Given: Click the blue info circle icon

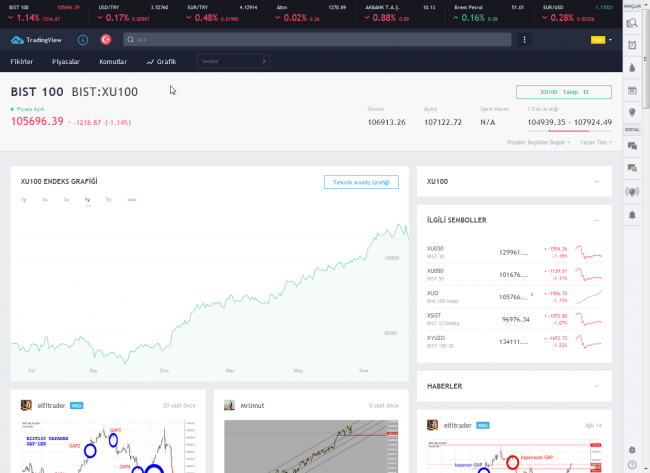Looking at the screenshot, I should (83, 40).
